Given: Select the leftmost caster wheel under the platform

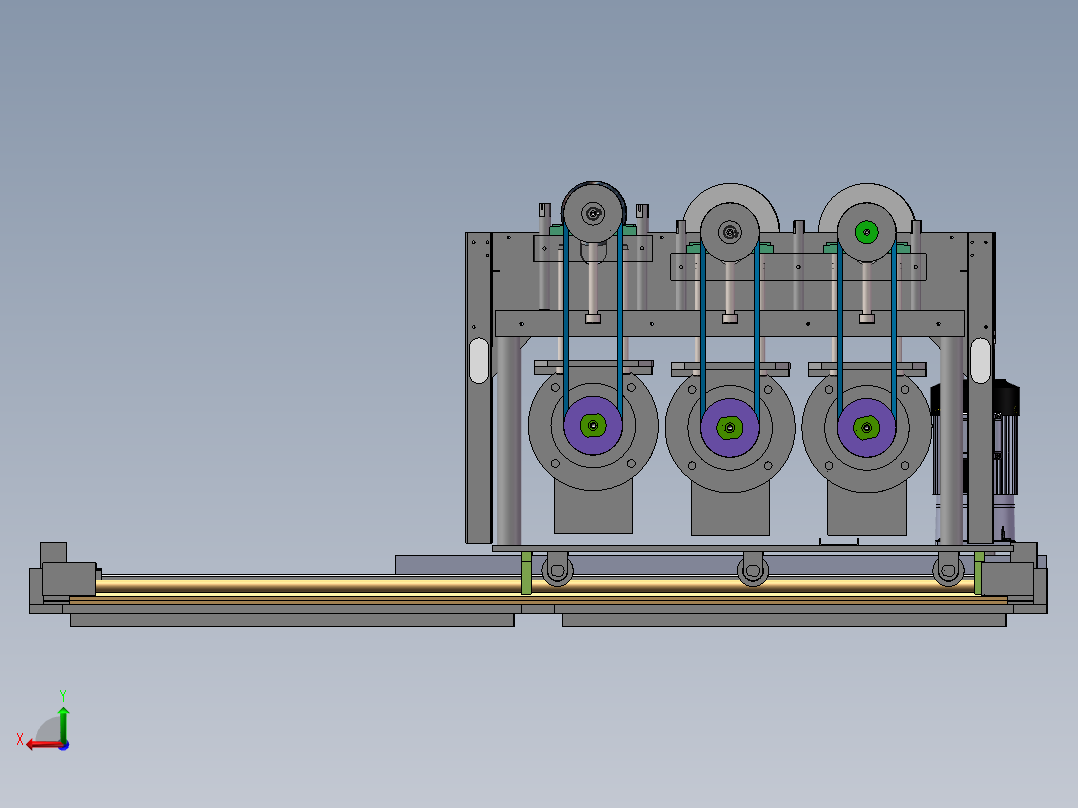Looking at the screenshot, I should tap(557, 571).
